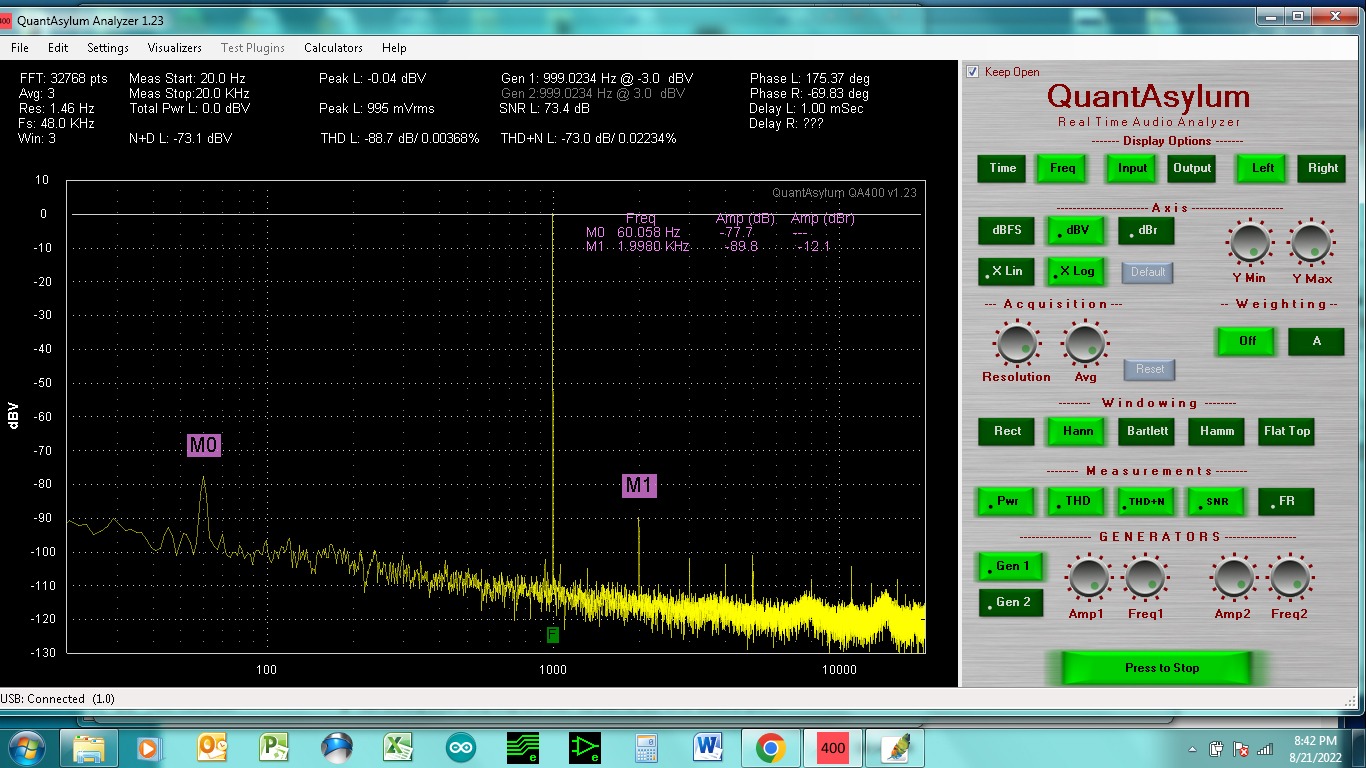Screen dimensions: 1366x768
Task: Open the File menu
Action: [20, 48]
